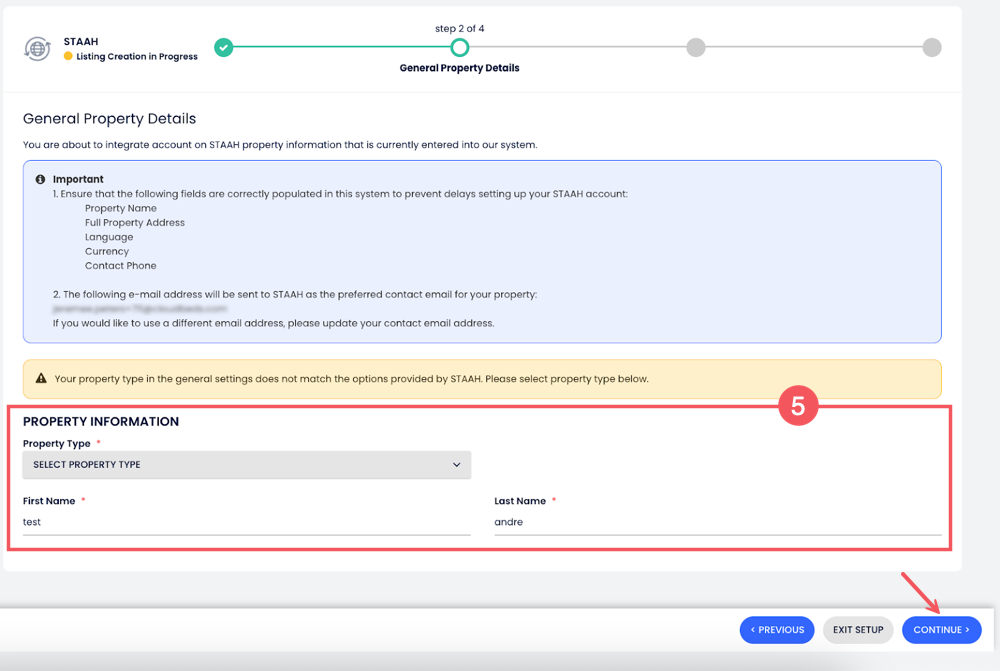Proceed with the Continue button
The image size is (1000, 671).
pyautogui.click(x=941, y=630)
